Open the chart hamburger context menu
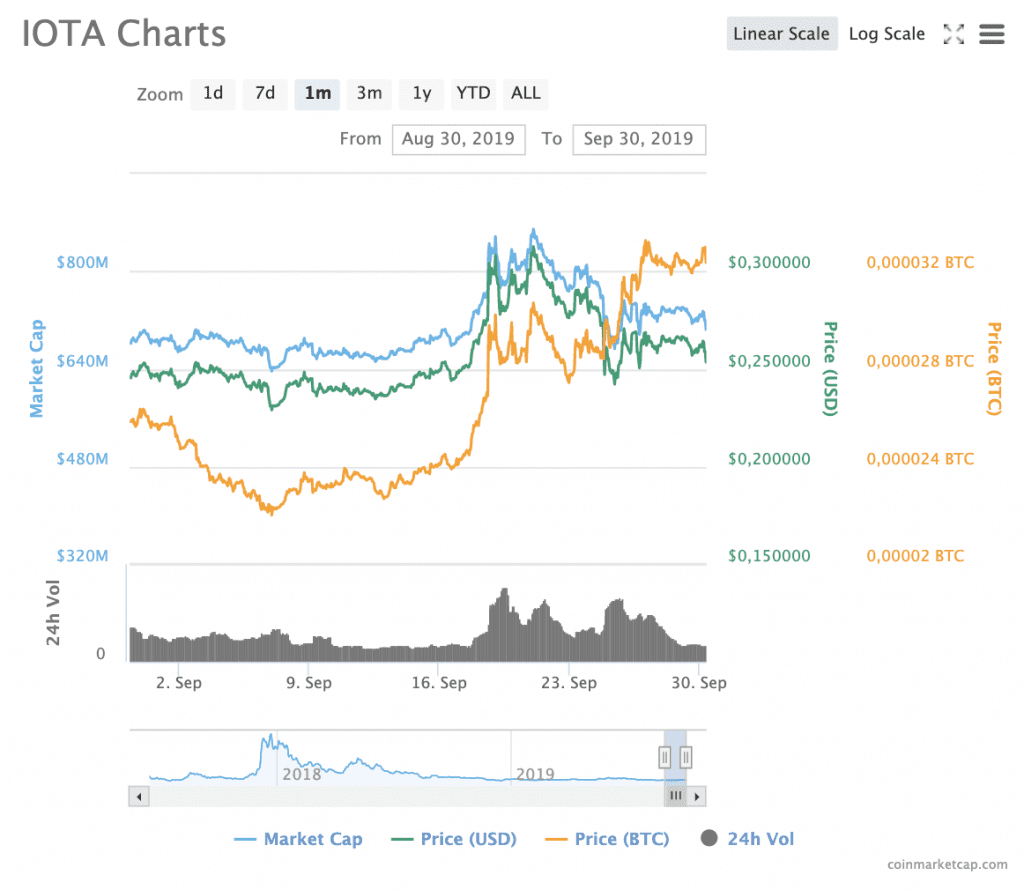 pyautogui.click(x=991, y=34)
